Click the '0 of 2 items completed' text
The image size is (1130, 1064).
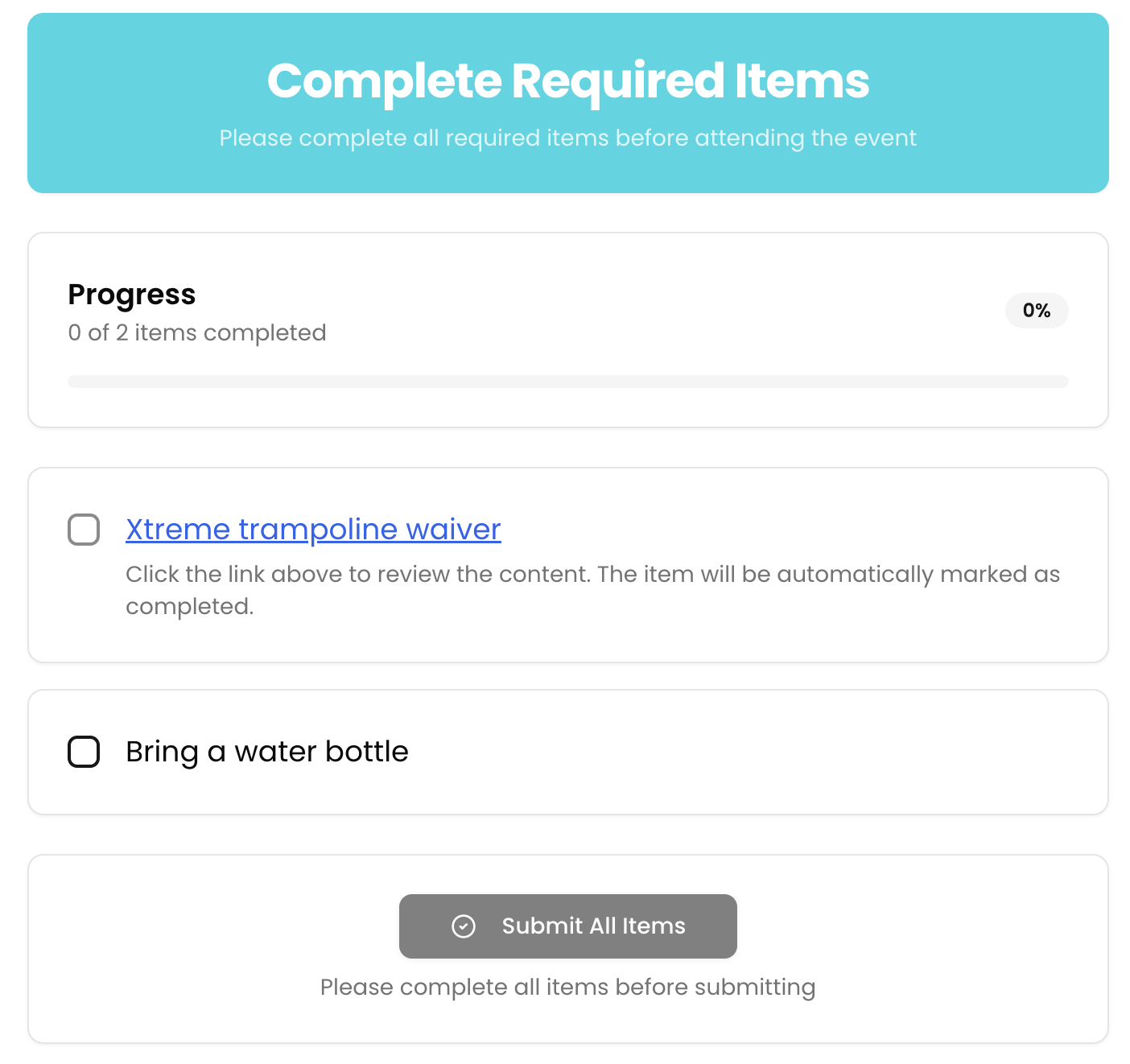[x=197, y=333]
